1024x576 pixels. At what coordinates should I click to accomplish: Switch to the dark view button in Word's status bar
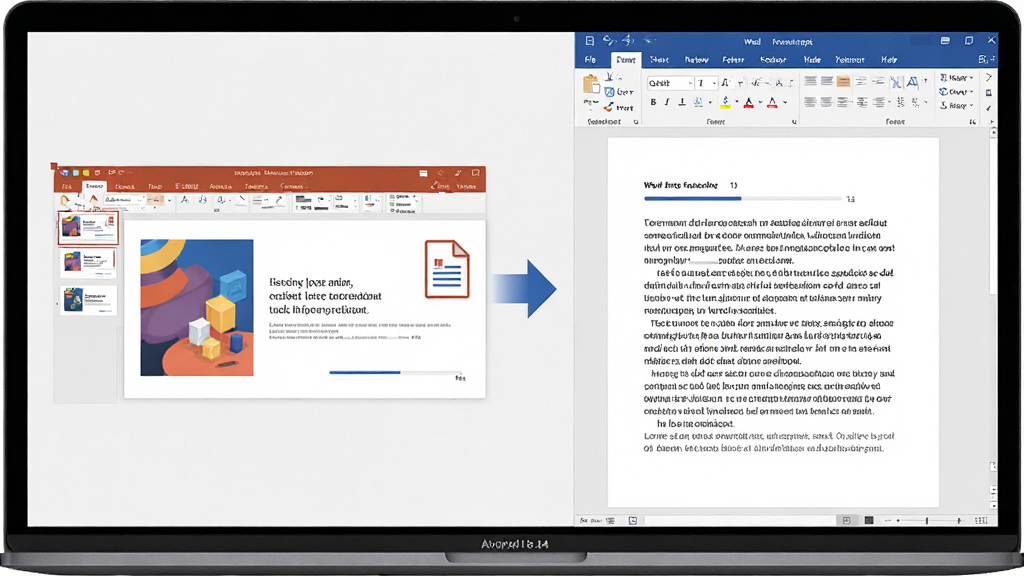[x=869, y=520]
